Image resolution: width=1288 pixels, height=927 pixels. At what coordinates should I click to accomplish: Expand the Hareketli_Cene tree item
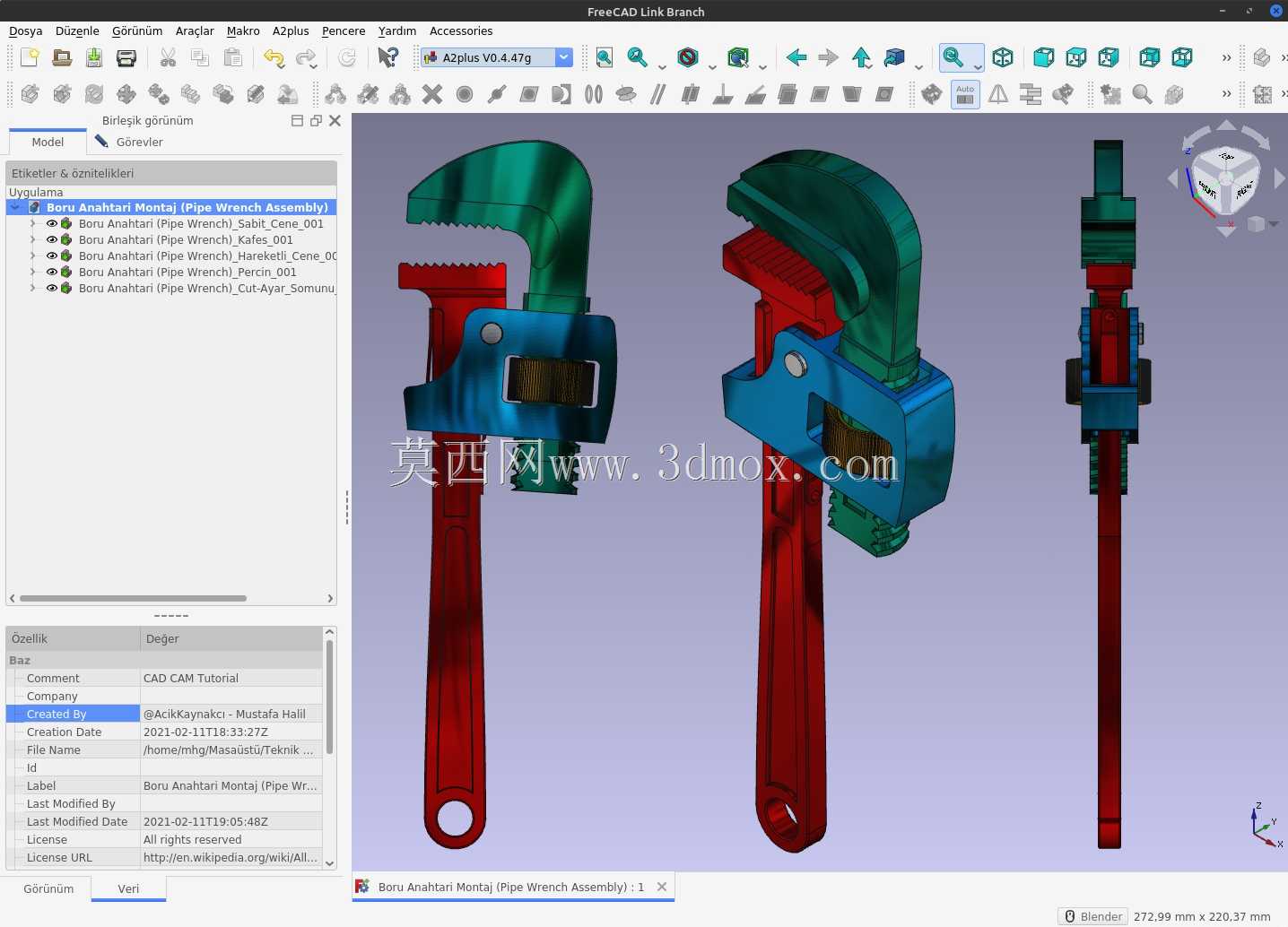pos(33,256)
